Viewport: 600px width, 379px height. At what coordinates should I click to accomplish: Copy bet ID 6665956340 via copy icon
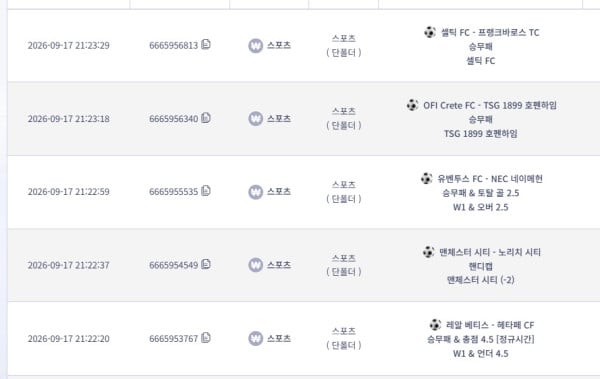pos(206,118)
